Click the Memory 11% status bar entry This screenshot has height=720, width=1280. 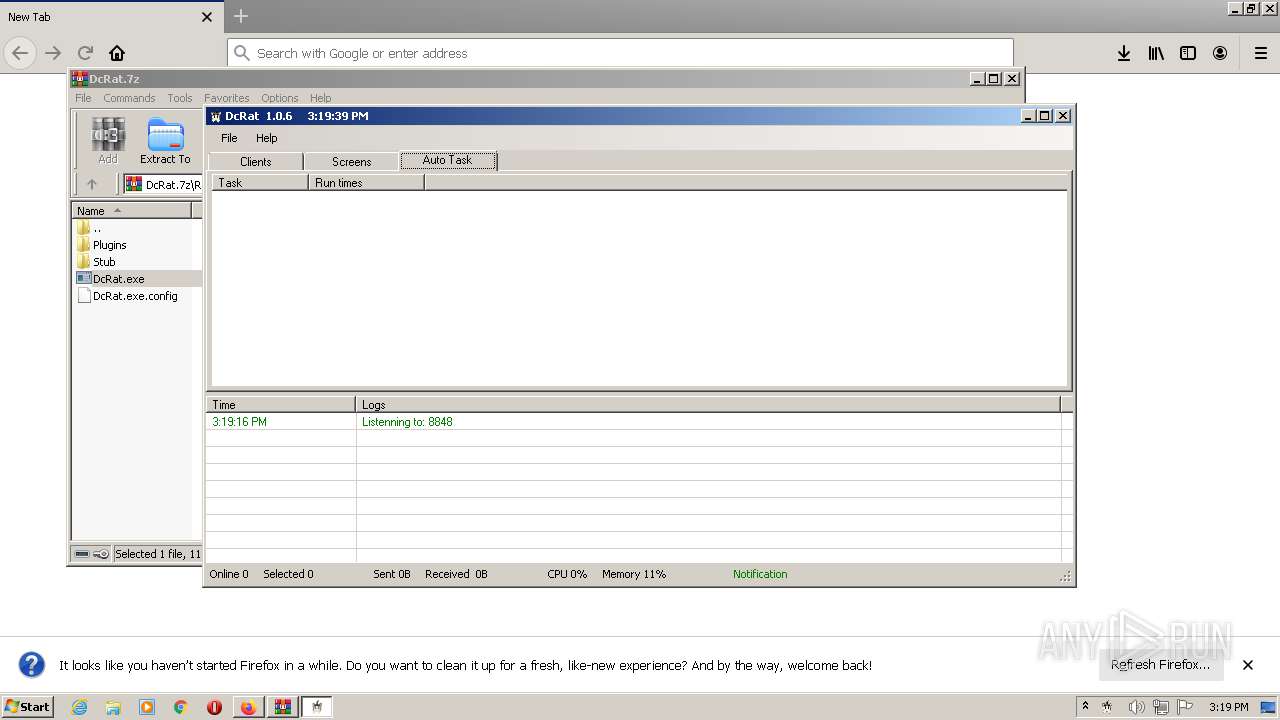pos(634,574)
